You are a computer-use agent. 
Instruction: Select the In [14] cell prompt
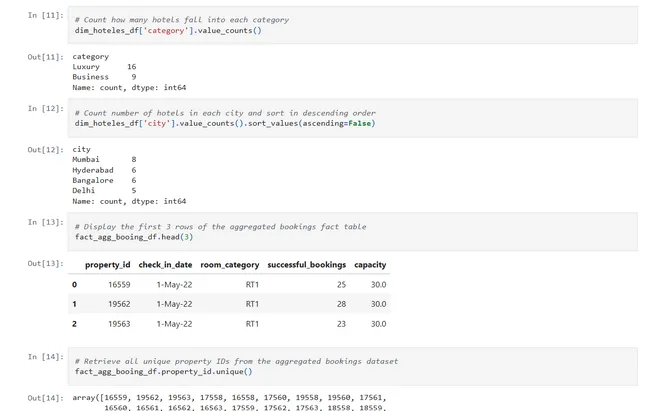(46, 356)
